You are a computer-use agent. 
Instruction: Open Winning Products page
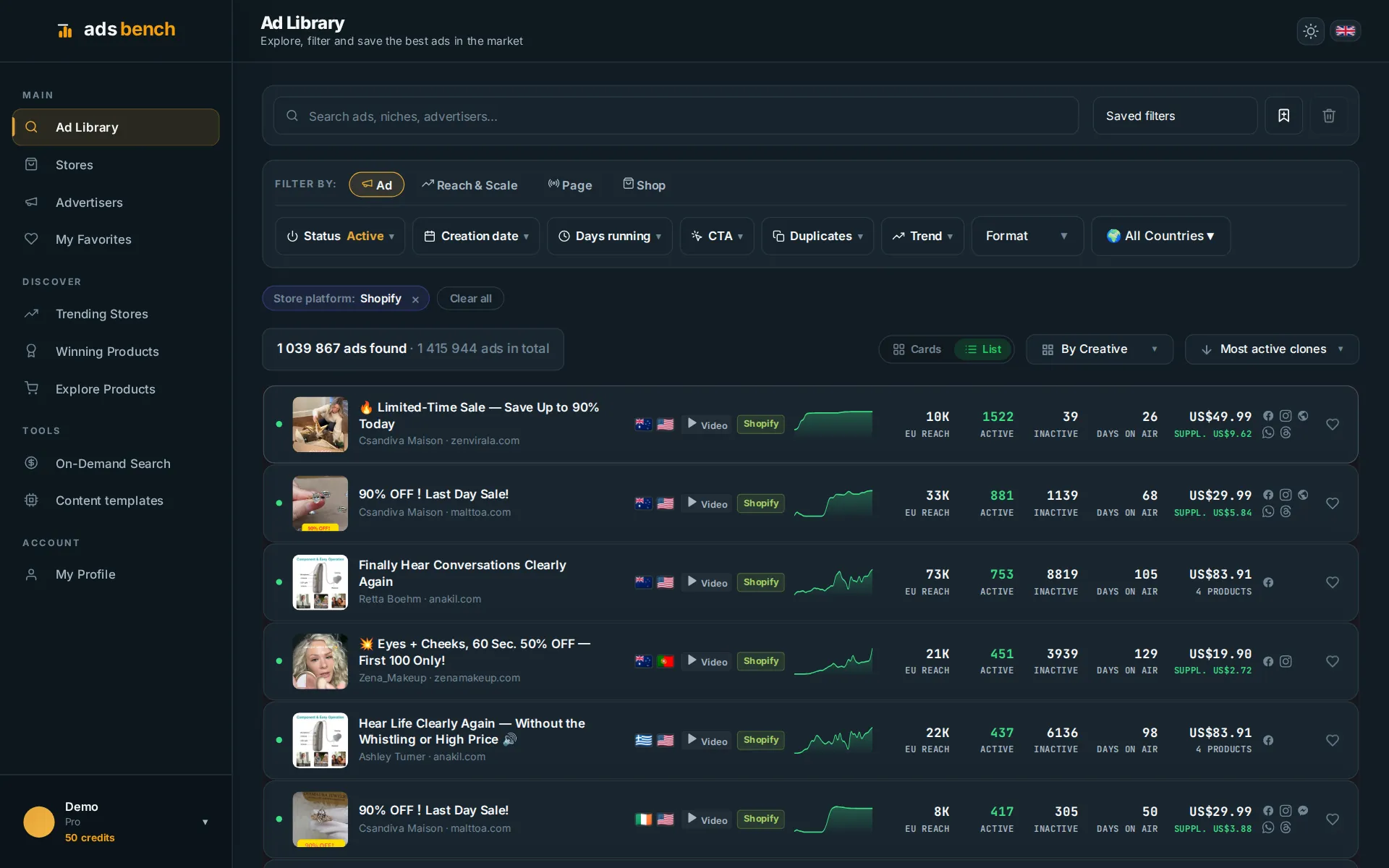[x=116, y=352]
